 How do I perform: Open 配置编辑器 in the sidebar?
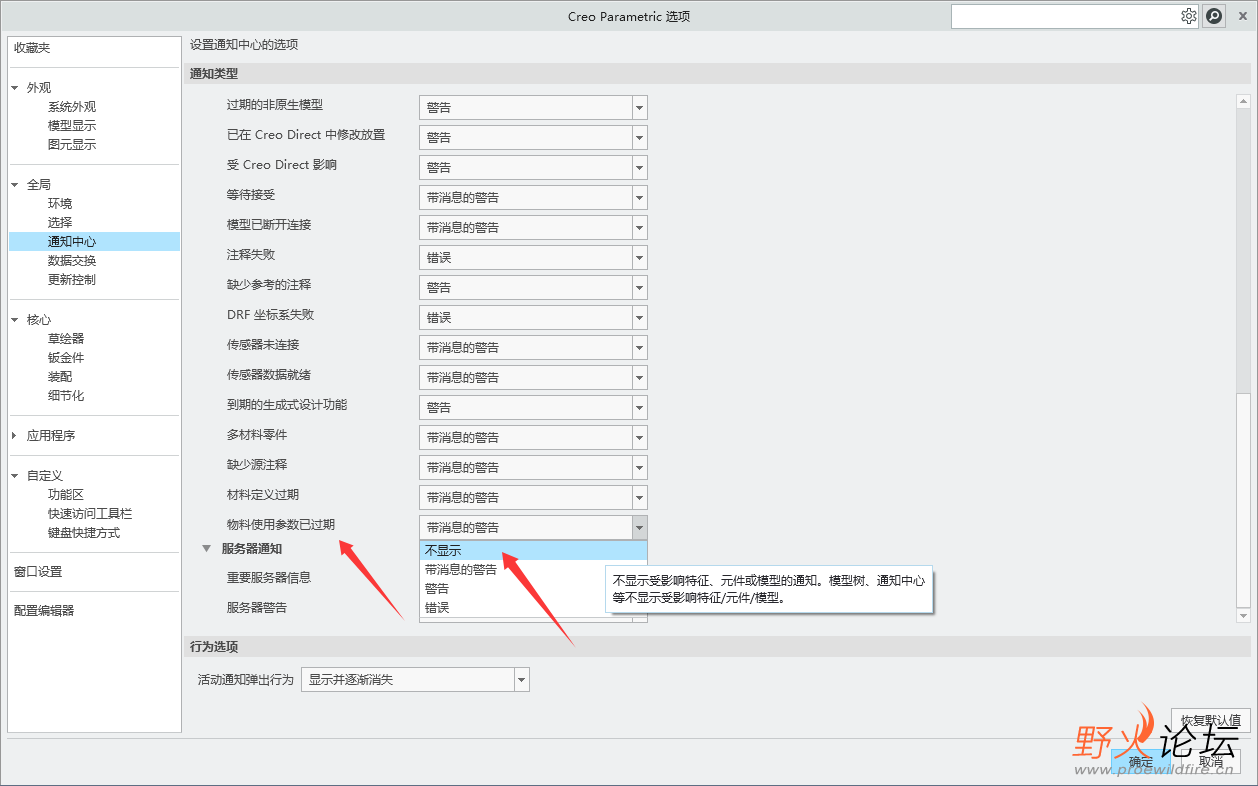pos(44,611)
